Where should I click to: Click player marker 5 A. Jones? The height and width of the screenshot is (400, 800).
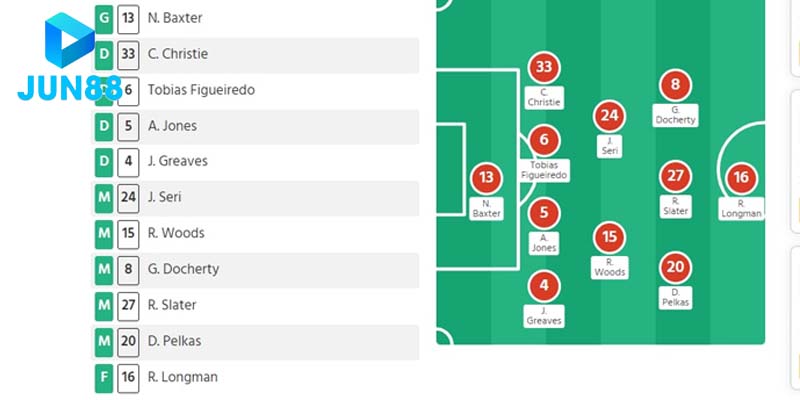(544, 212)
